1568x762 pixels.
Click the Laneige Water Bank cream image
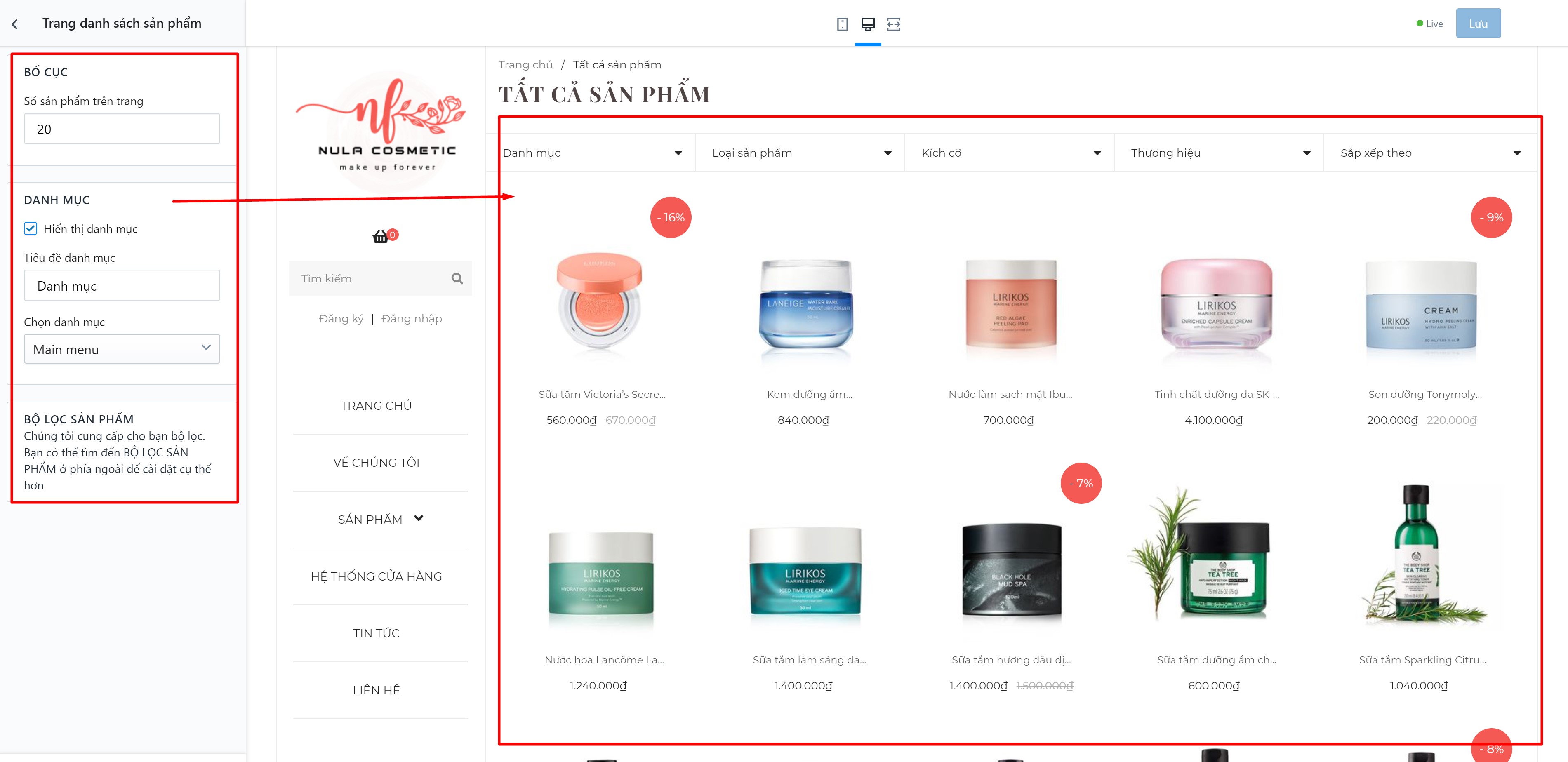click(x=805, y=307)
